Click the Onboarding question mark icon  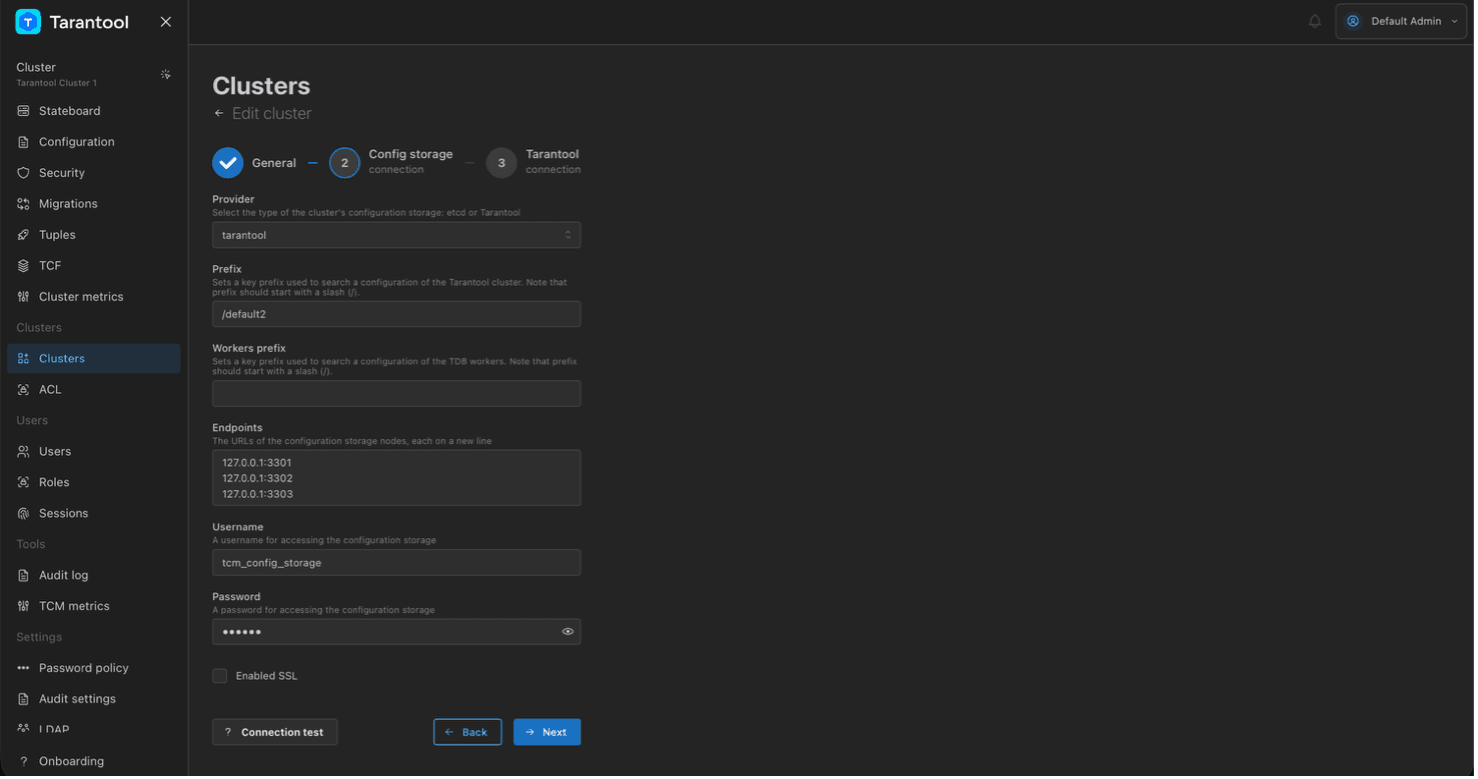pos(24,762)
